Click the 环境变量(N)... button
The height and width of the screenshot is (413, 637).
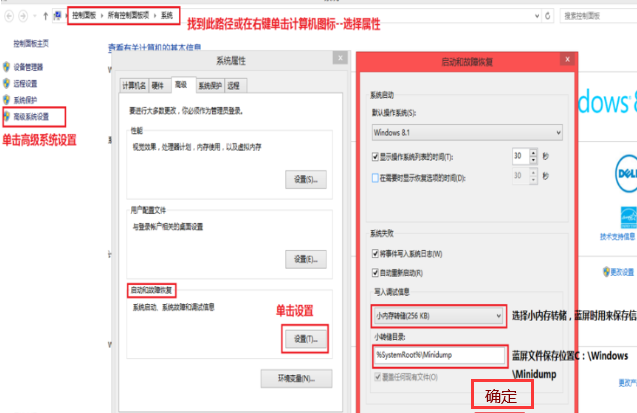coord(295,379)
